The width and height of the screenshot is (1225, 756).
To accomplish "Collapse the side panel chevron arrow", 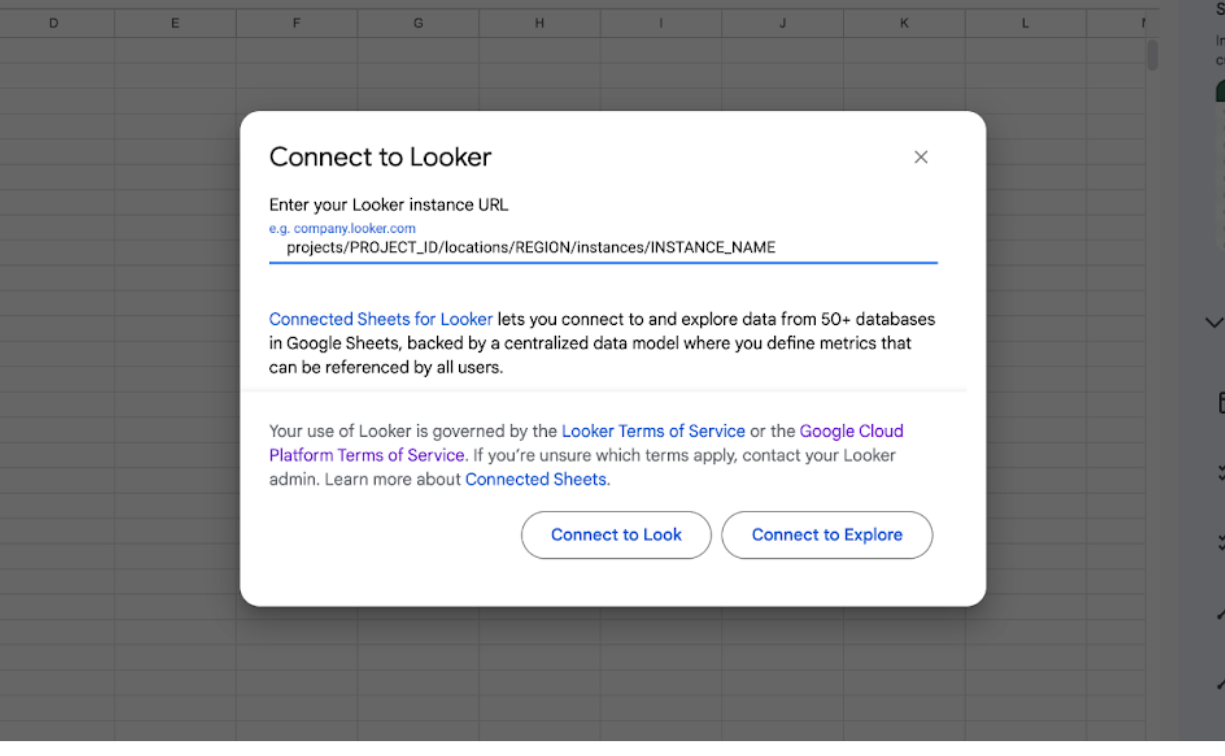I will click(x=1213, y=323).
